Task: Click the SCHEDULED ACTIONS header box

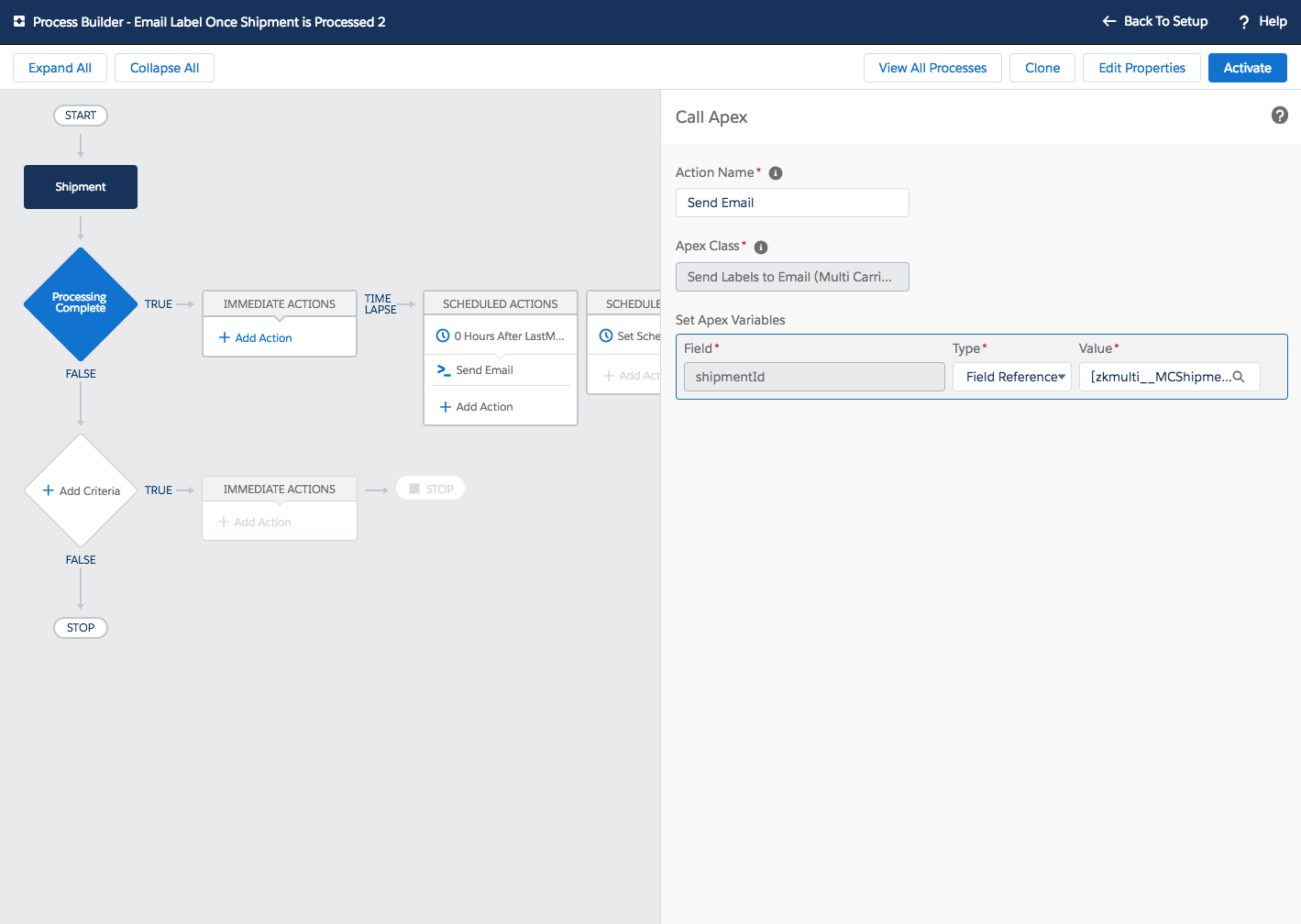Action: pyautogui.click(x=501, y=303)
